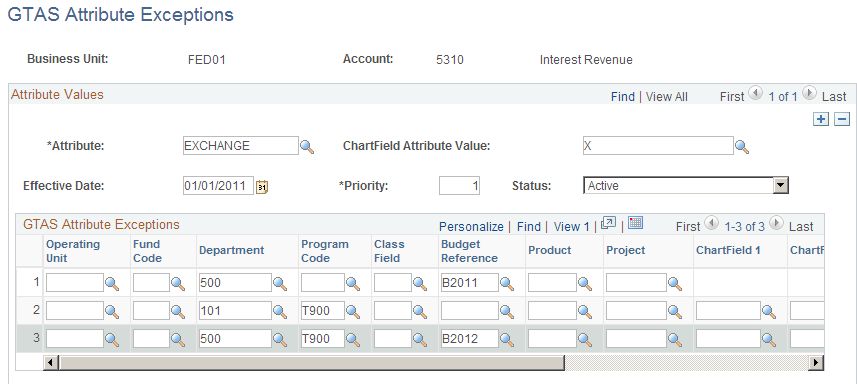Show next exceptions grid rows arrow

(x=777, y=223)
